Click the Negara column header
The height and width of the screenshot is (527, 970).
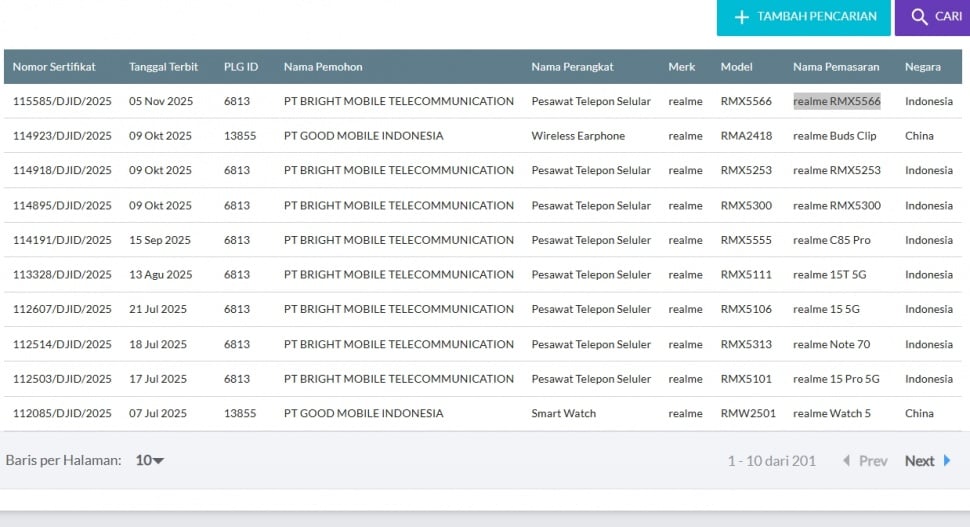[922, 67]
